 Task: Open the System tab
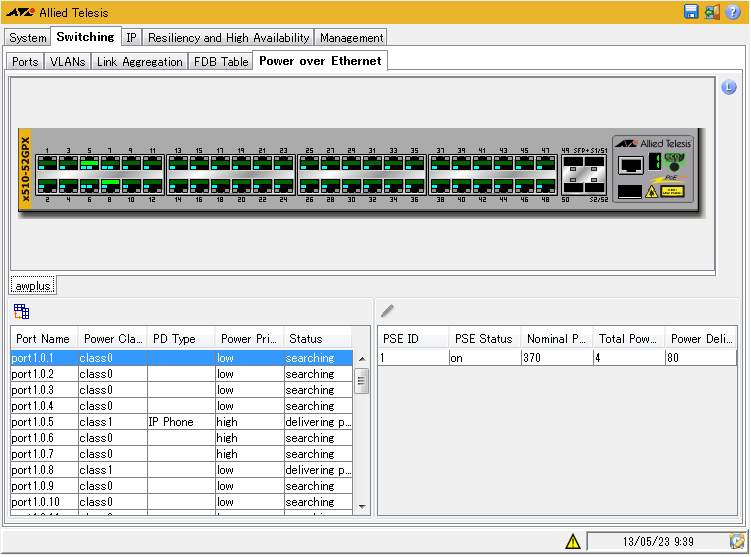[x=28, y=37]
